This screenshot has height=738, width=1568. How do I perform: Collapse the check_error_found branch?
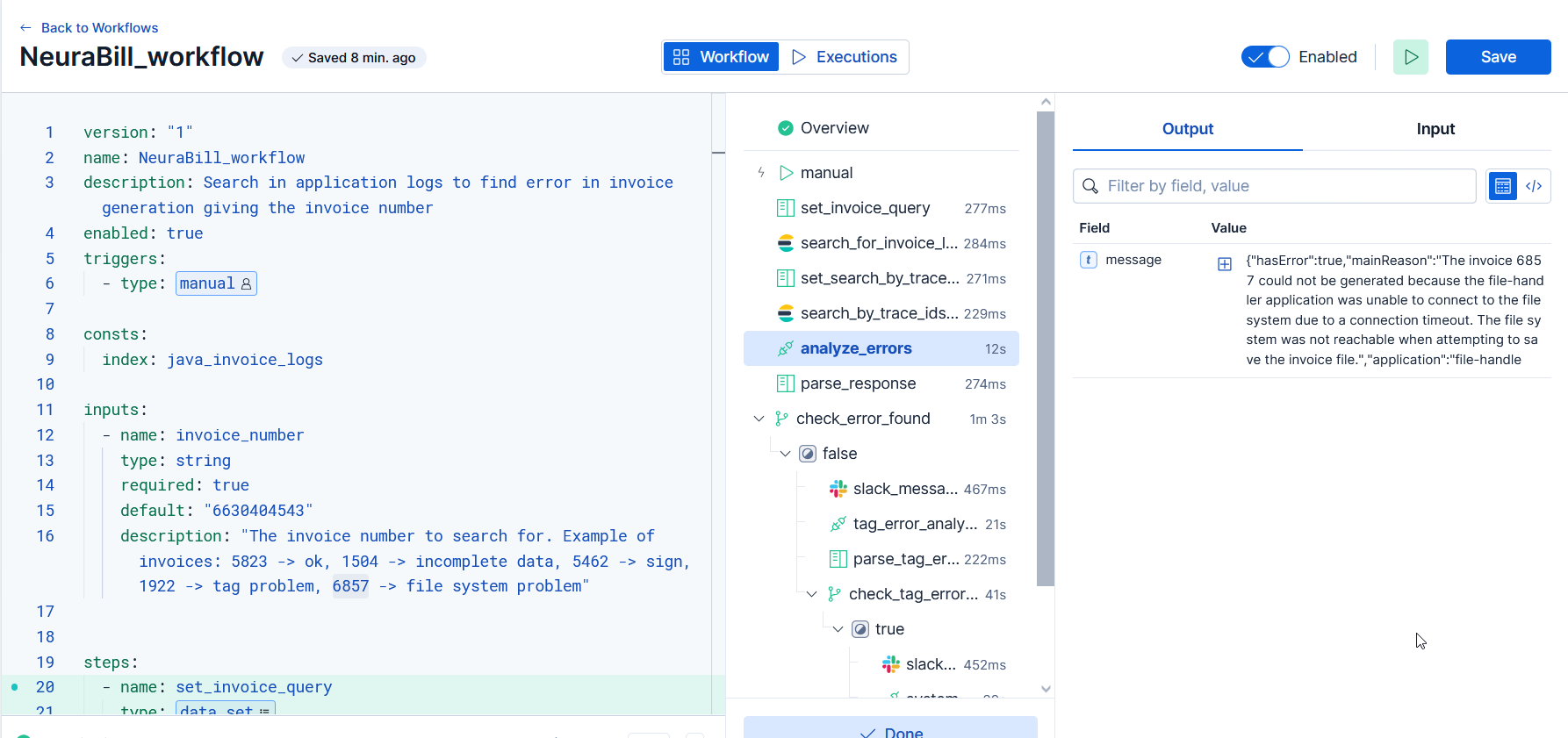click(x=759, y=419)
